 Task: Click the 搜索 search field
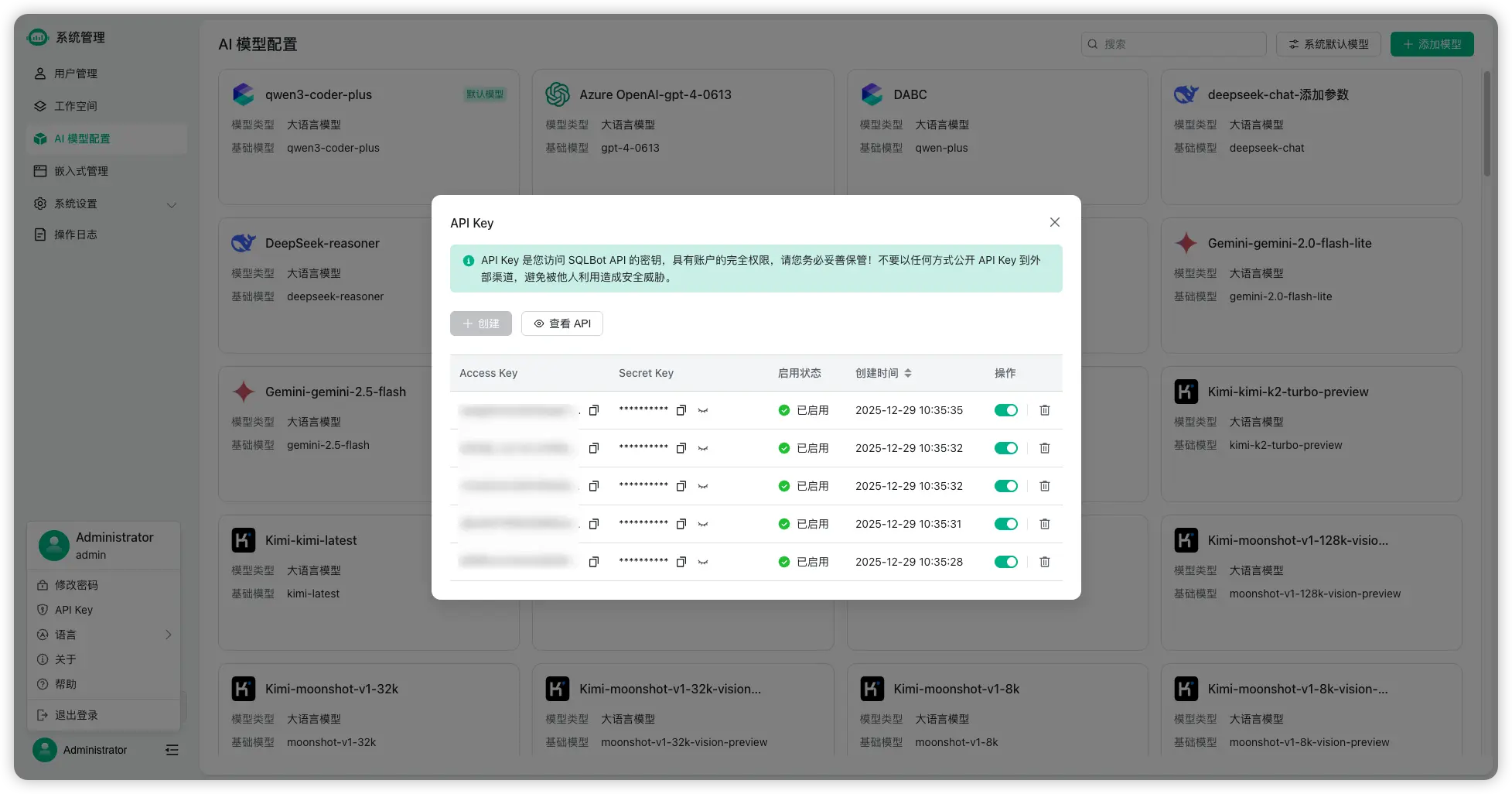[1173, 44]
